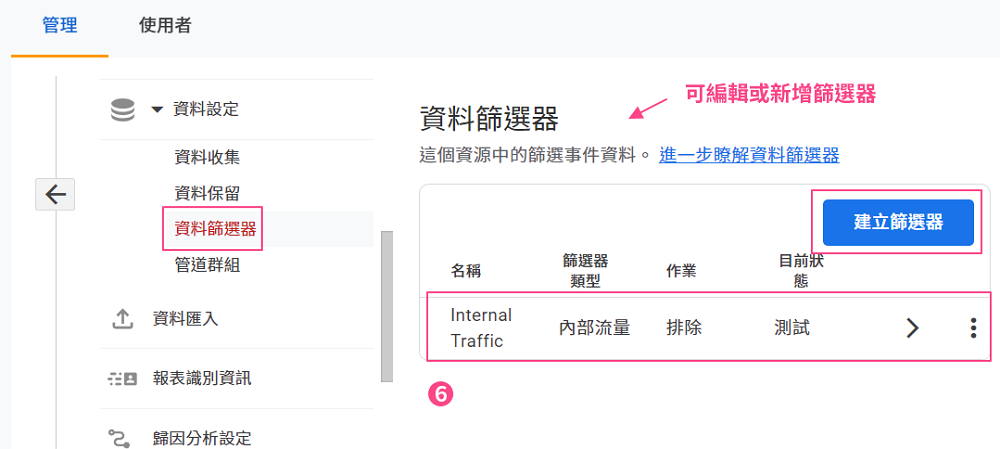Click the 報表識別資訊 identity icon

[122, 379]
